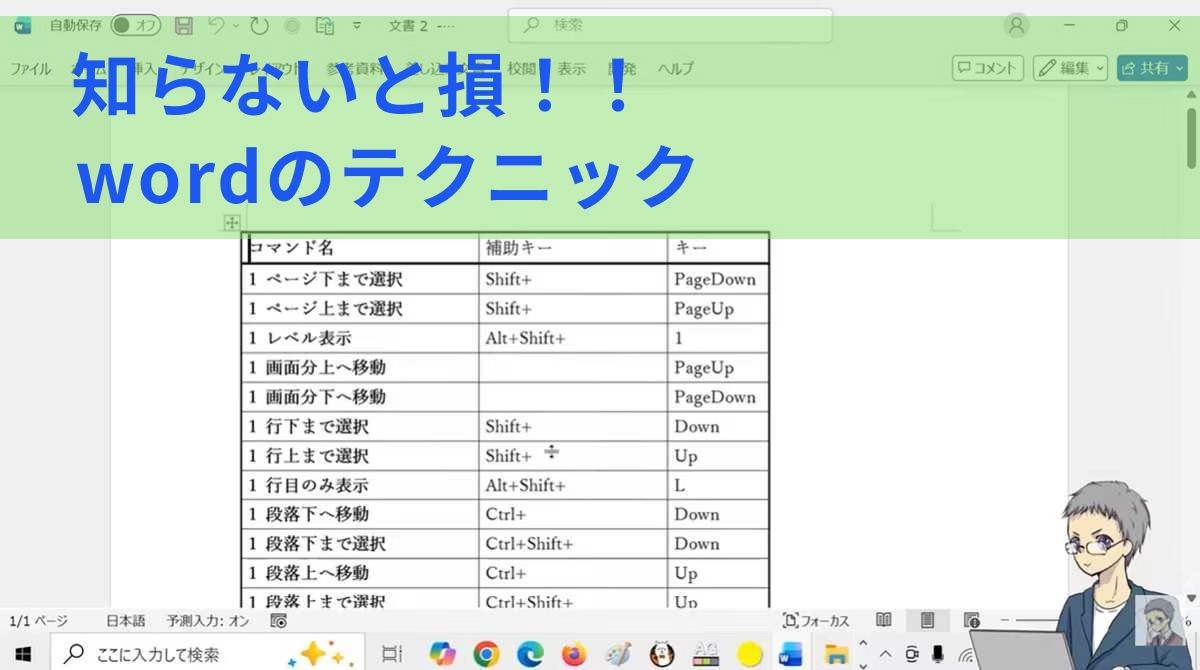The height and width of the screenshot is (670, 1200).
Task: Click the コマンド名 header cell
Action: [360, 248]
